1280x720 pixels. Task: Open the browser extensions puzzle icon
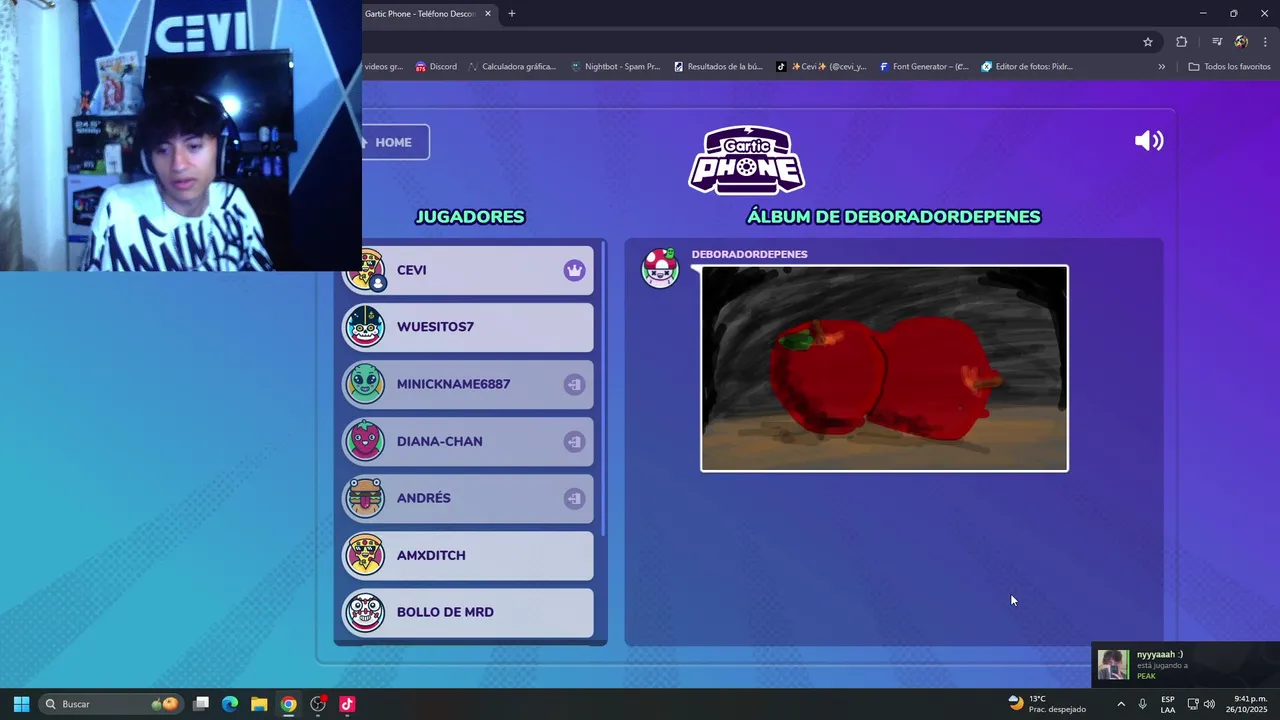click(x=1182, y=42)
